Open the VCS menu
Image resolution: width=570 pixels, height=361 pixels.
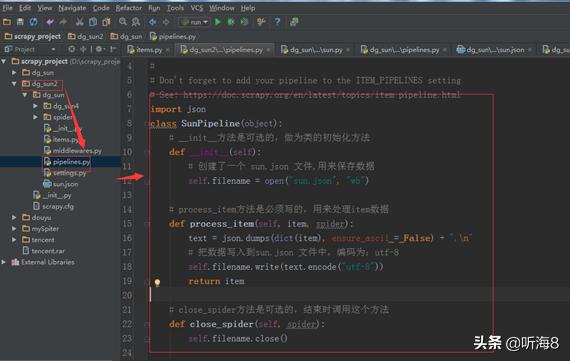click(x=197, y=8)
